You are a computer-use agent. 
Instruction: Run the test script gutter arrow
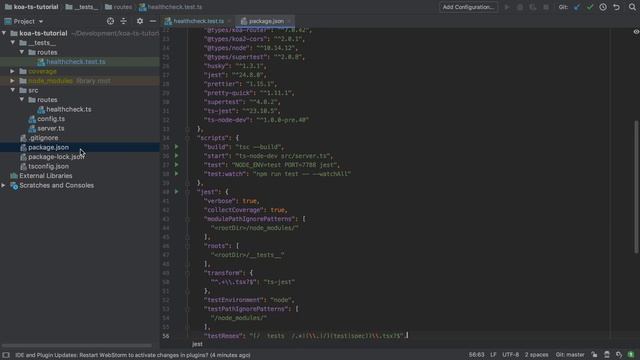(x=176, y=164)
